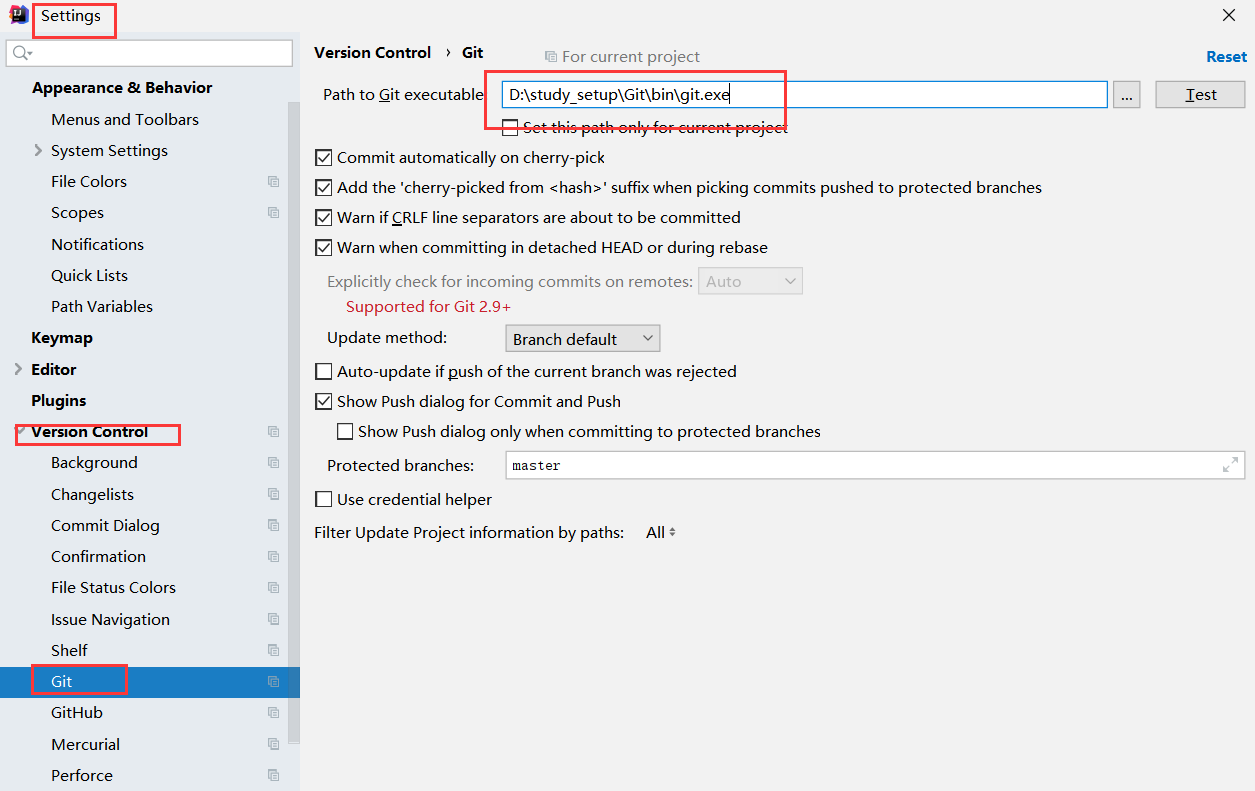Click project-level icon beside GitHub
Image resolution: width=1255 pixels, height=791 pixels.
pos(273,713)
